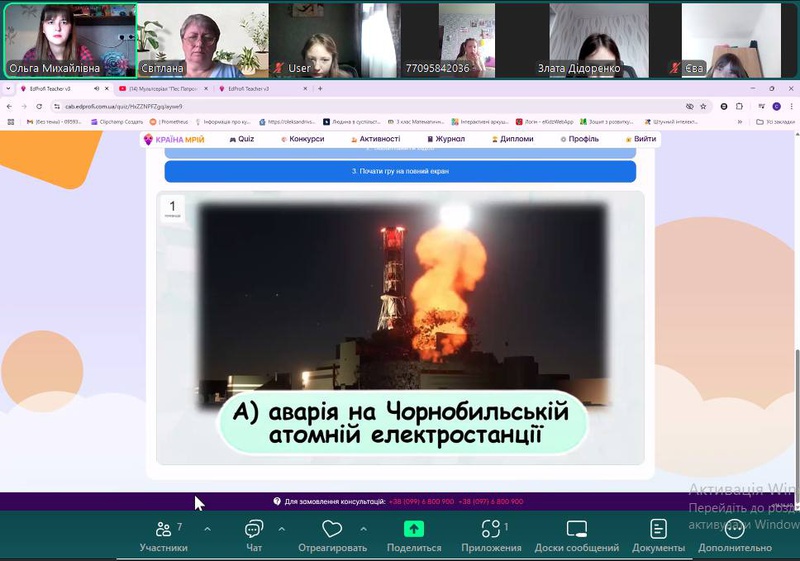
Task: Select Злата Дідоренко video tile
Action: point(599,41)
